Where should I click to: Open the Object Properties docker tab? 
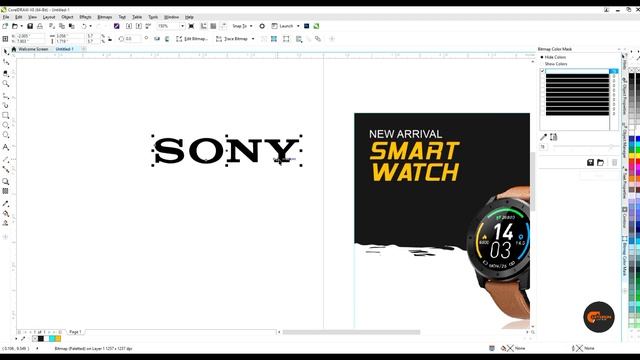pyautogui.click(x=624, y=96)
